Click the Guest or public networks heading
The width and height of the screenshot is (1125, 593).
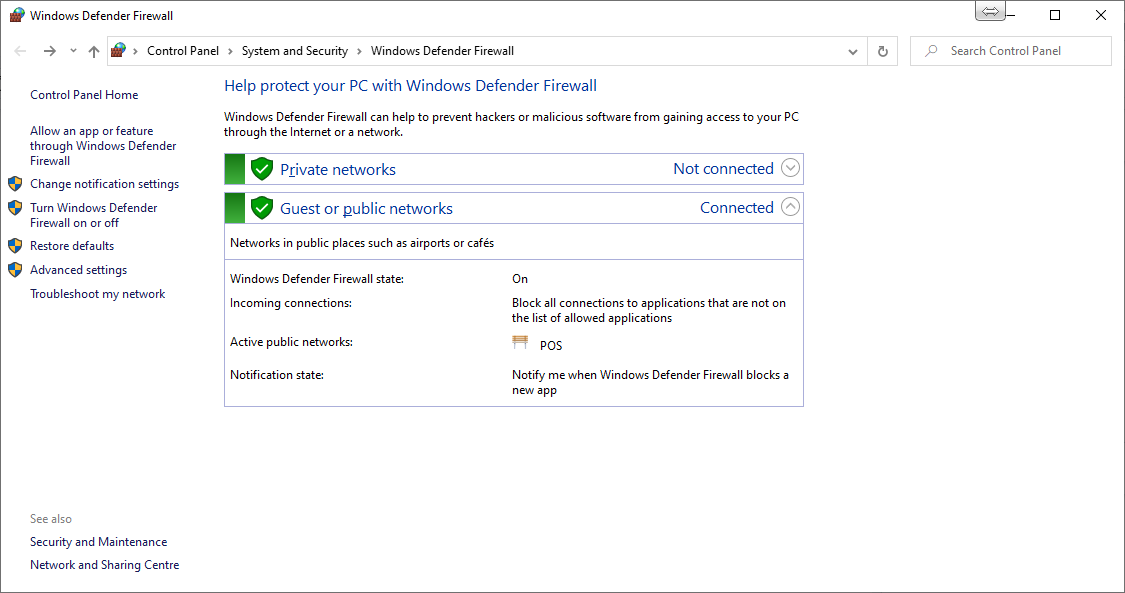tap(366, 209)
